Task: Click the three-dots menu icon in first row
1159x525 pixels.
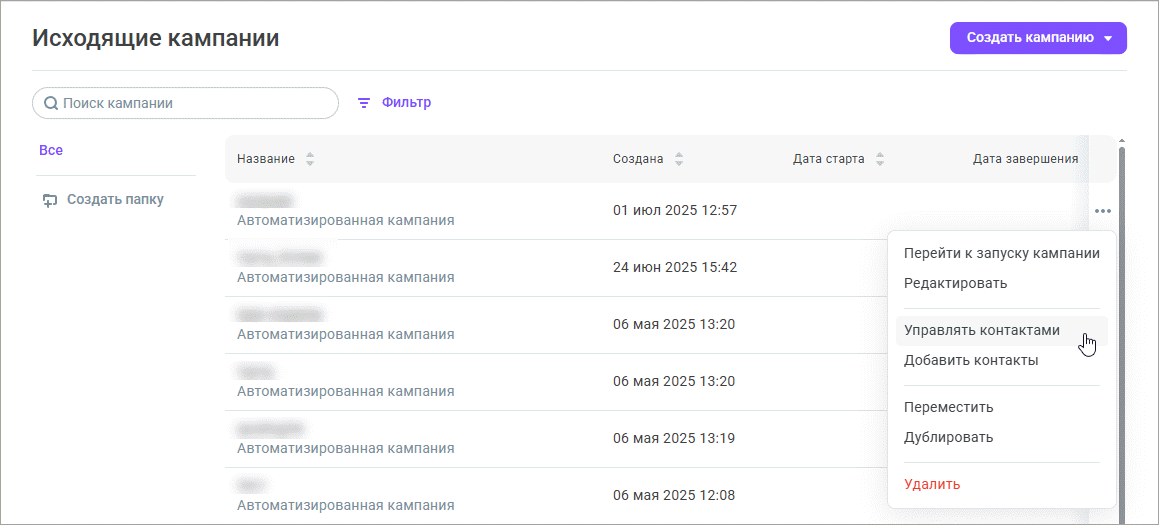Action: 1102,211
